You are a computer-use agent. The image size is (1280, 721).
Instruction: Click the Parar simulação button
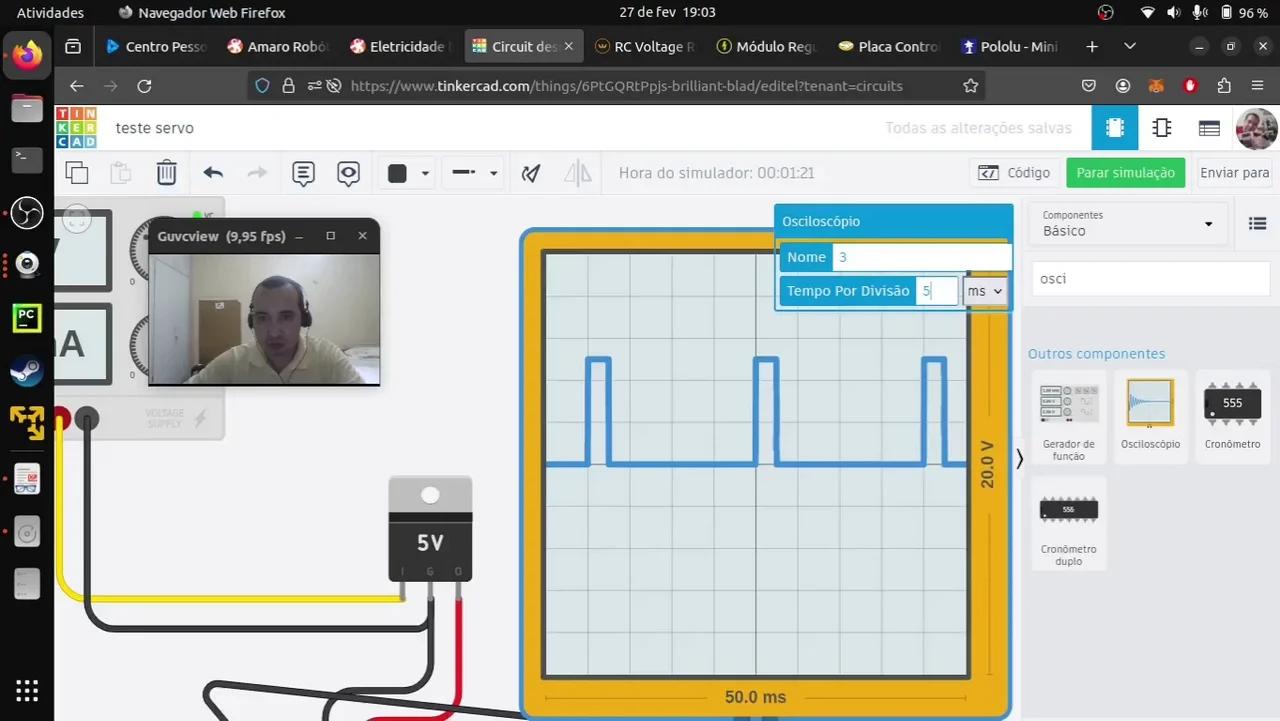(1125, 172)
